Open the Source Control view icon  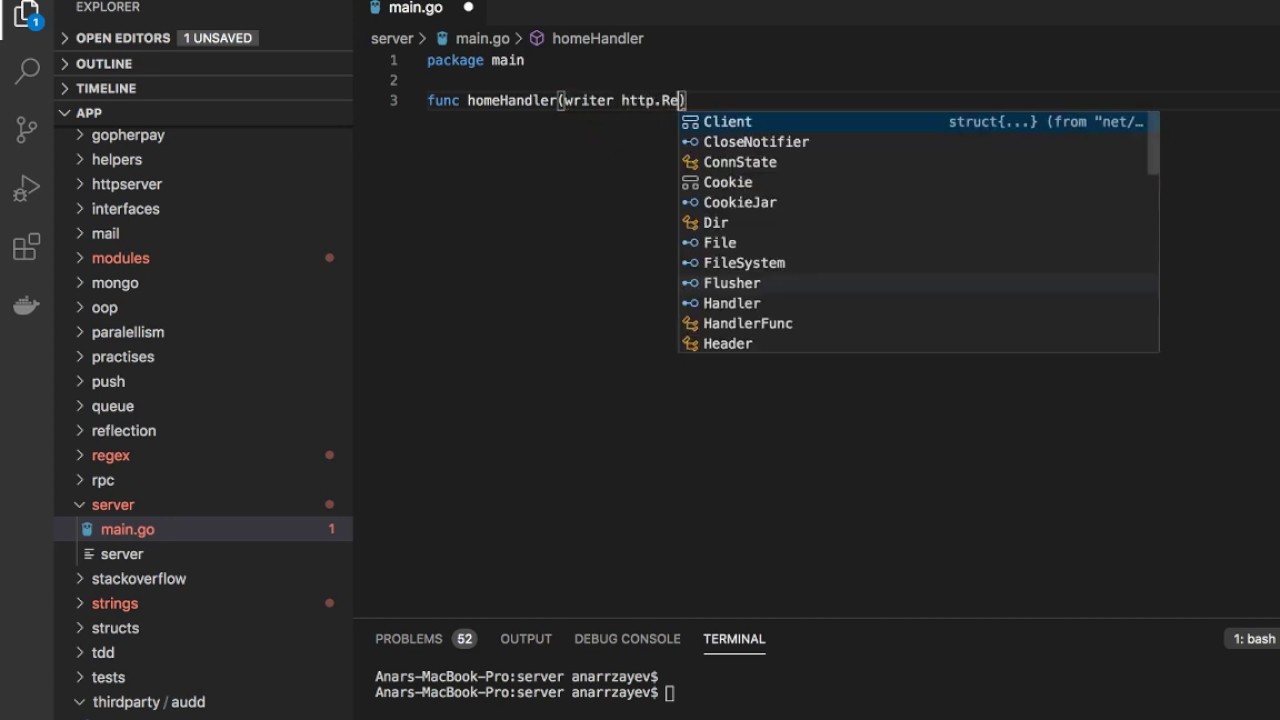click(27, 129)
